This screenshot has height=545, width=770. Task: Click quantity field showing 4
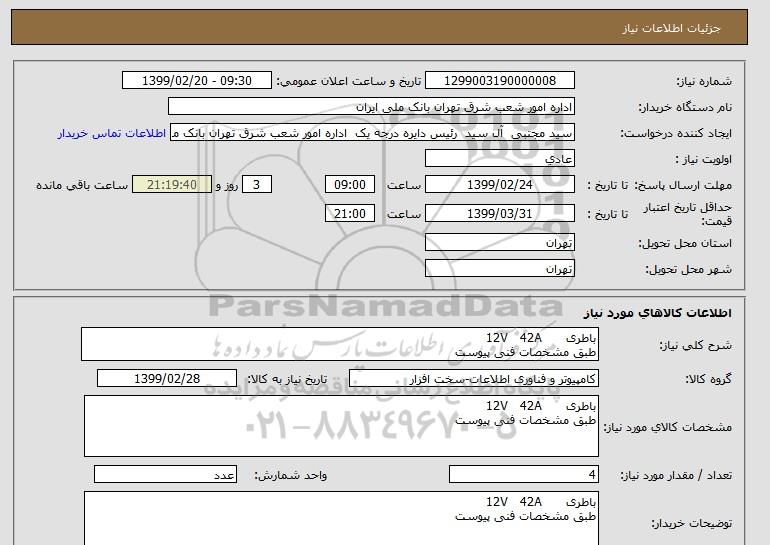click(524, 474)
